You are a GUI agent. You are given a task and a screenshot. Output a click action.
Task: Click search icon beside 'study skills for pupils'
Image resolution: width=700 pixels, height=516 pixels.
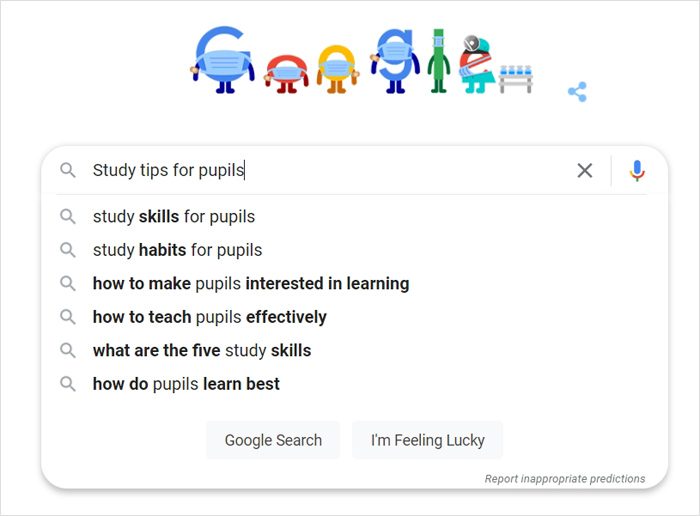click(x=68, y=216)
